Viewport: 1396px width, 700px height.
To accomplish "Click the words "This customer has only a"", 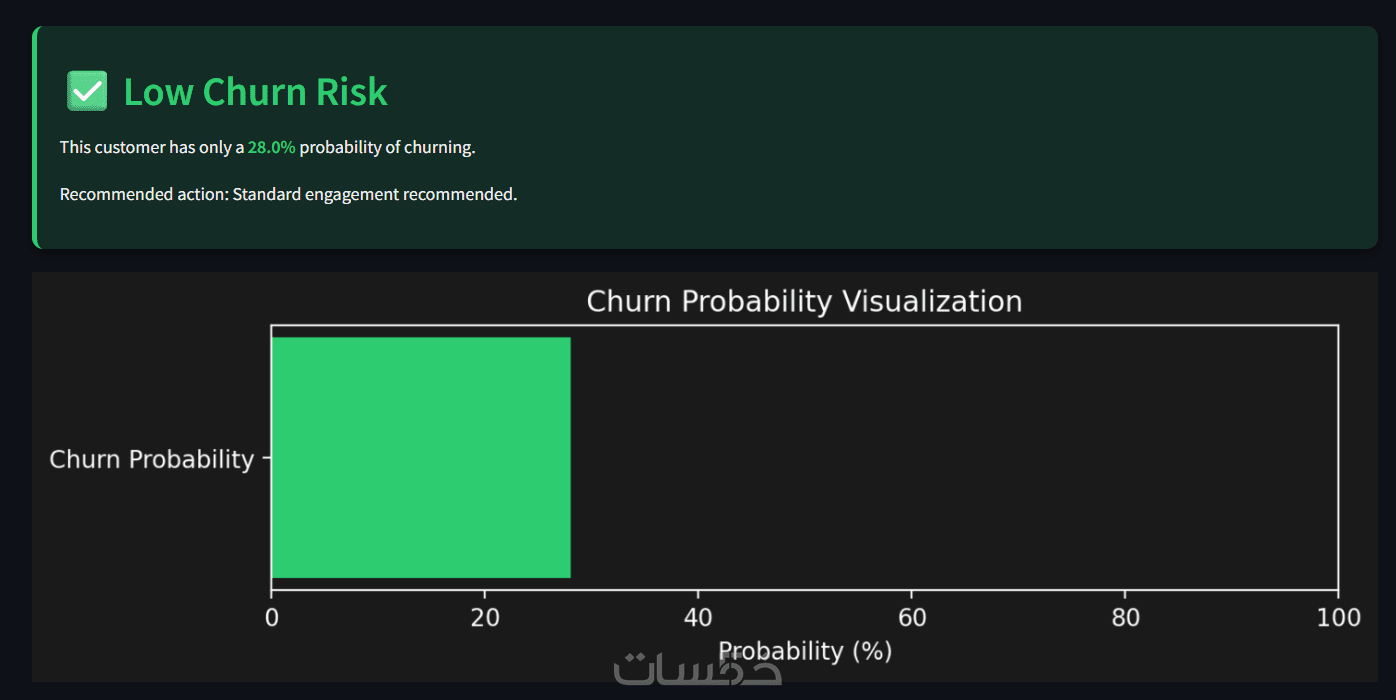I will [151, 147].
